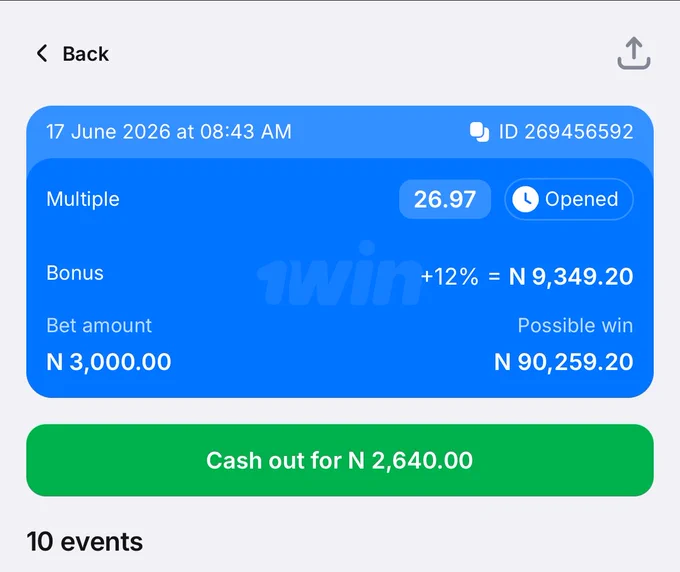Viewport: 680px width, 572px height.
Task: Tap the Possible win amount N 90,259.20
Action: click(563, 362)
